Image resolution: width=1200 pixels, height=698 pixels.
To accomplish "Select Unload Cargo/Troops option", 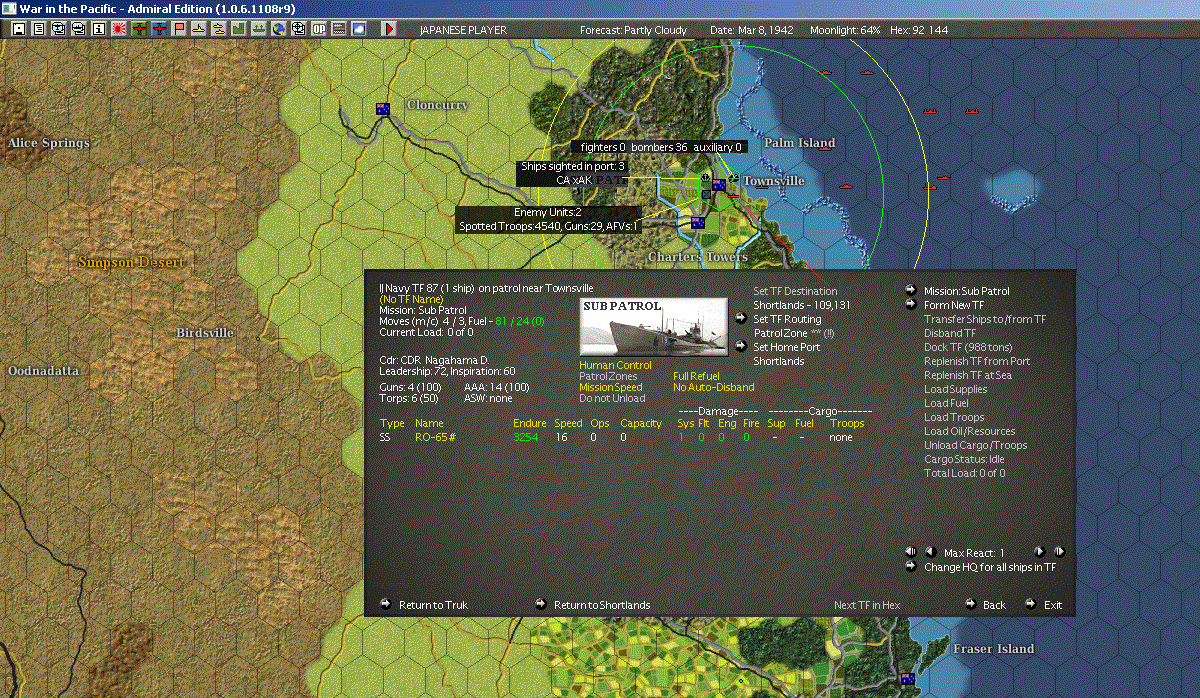I will click(975, 445).
